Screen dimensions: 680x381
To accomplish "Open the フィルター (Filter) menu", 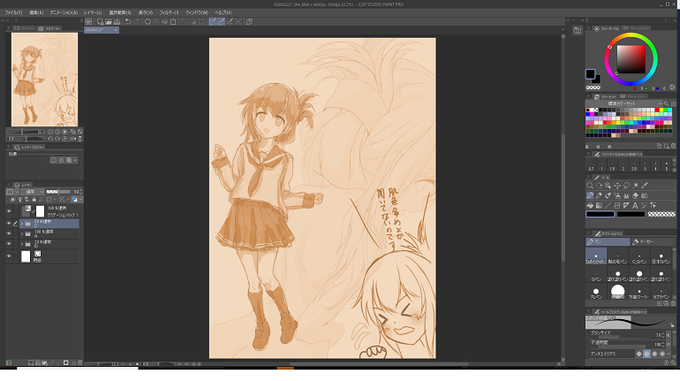I will pos(169,13).
